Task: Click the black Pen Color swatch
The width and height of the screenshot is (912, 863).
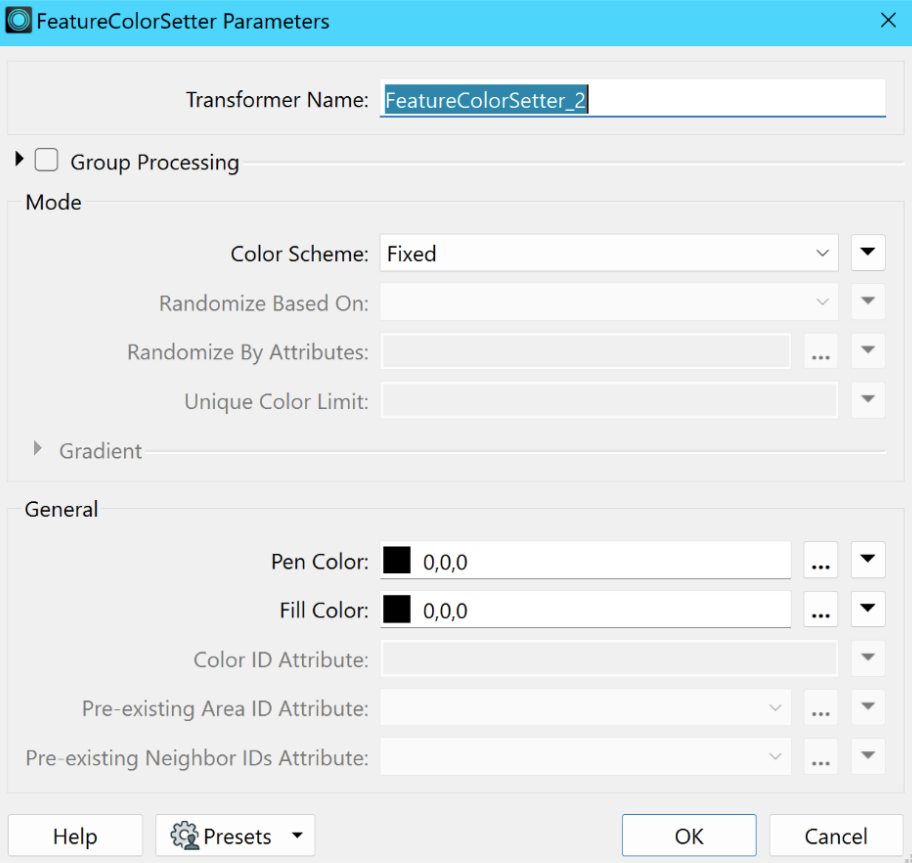Action: (397, 562)
